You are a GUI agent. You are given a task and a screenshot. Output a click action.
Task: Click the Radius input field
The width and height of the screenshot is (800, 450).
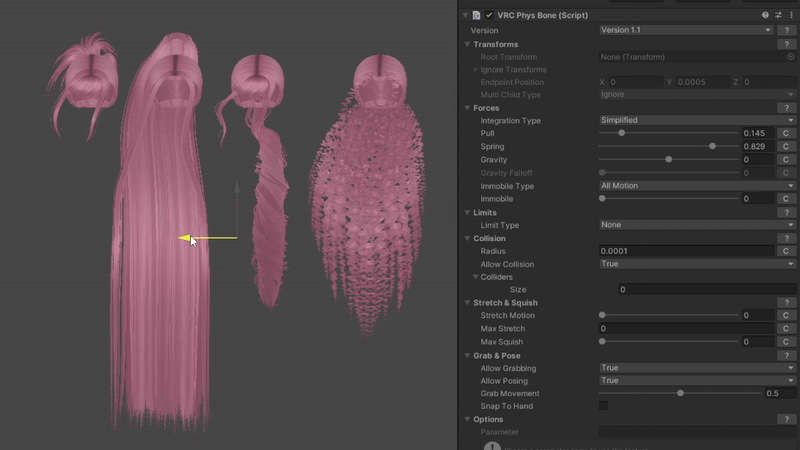685,251
